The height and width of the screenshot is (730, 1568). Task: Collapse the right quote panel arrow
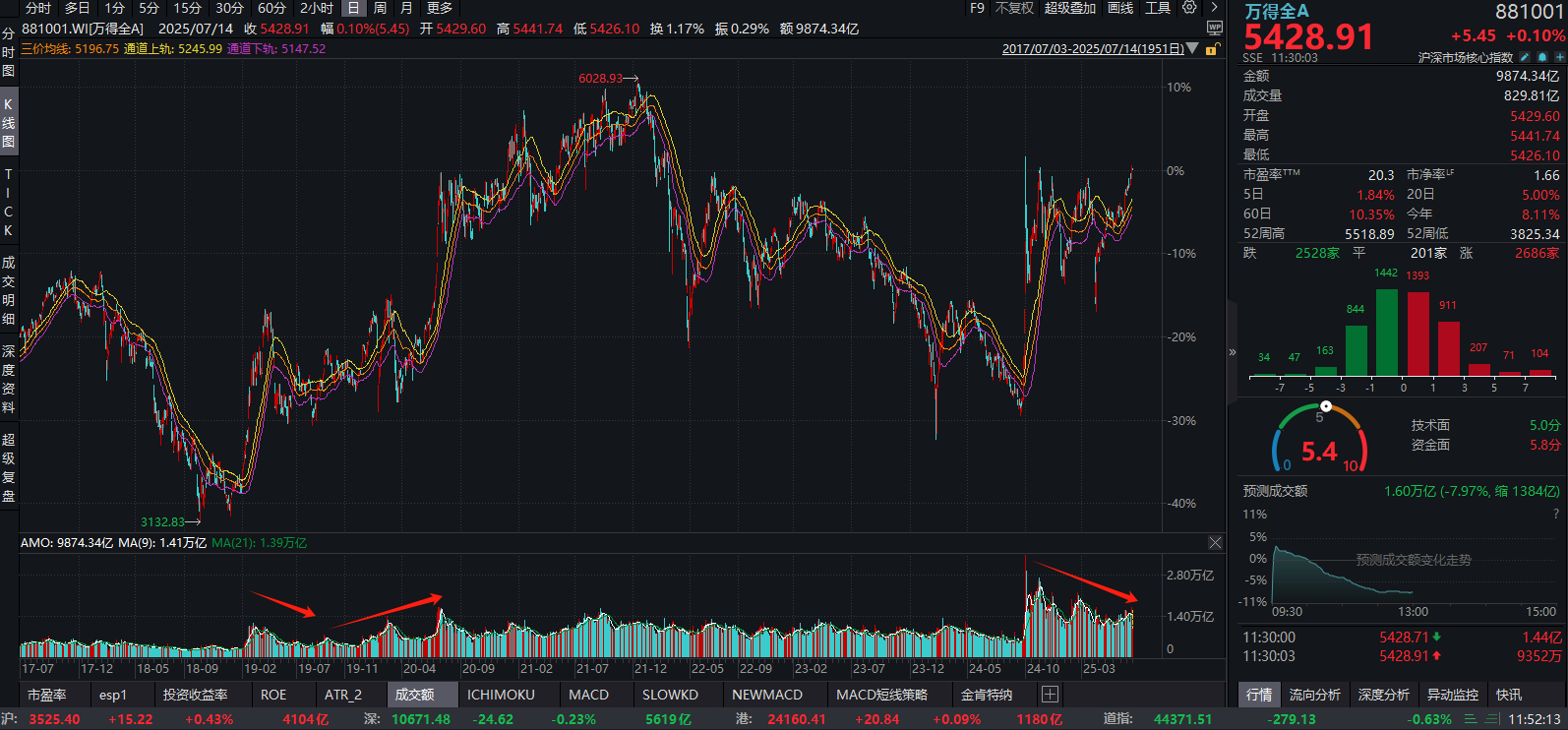click(x=1233, y=352)
